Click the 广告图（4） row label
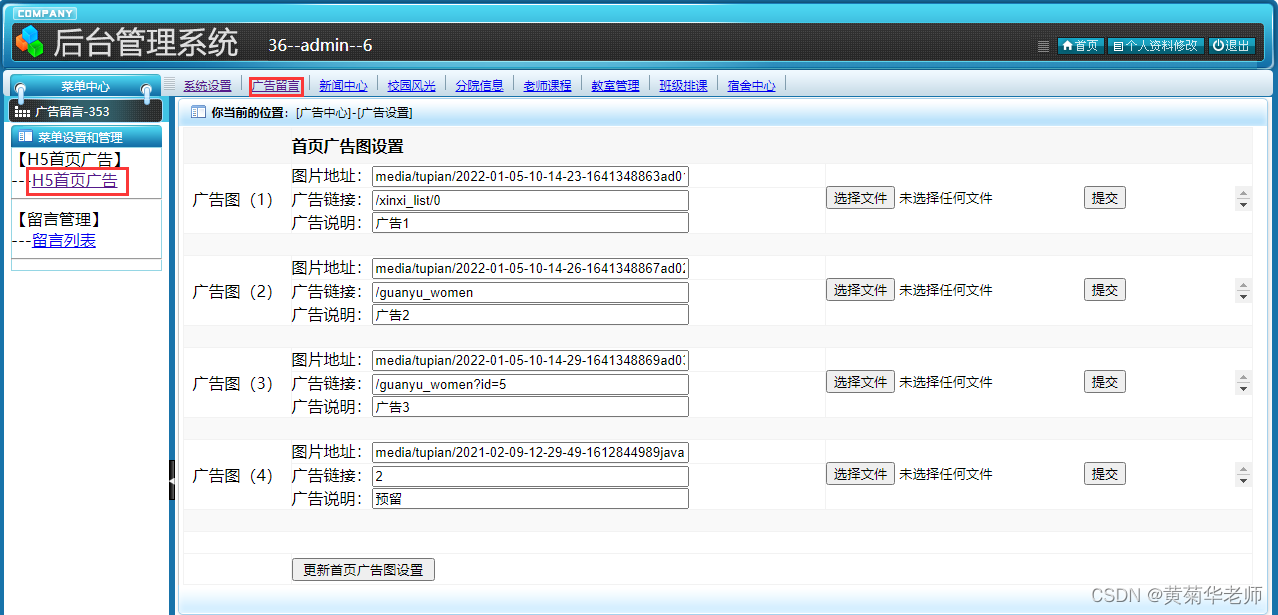 [x=232, y=476]
